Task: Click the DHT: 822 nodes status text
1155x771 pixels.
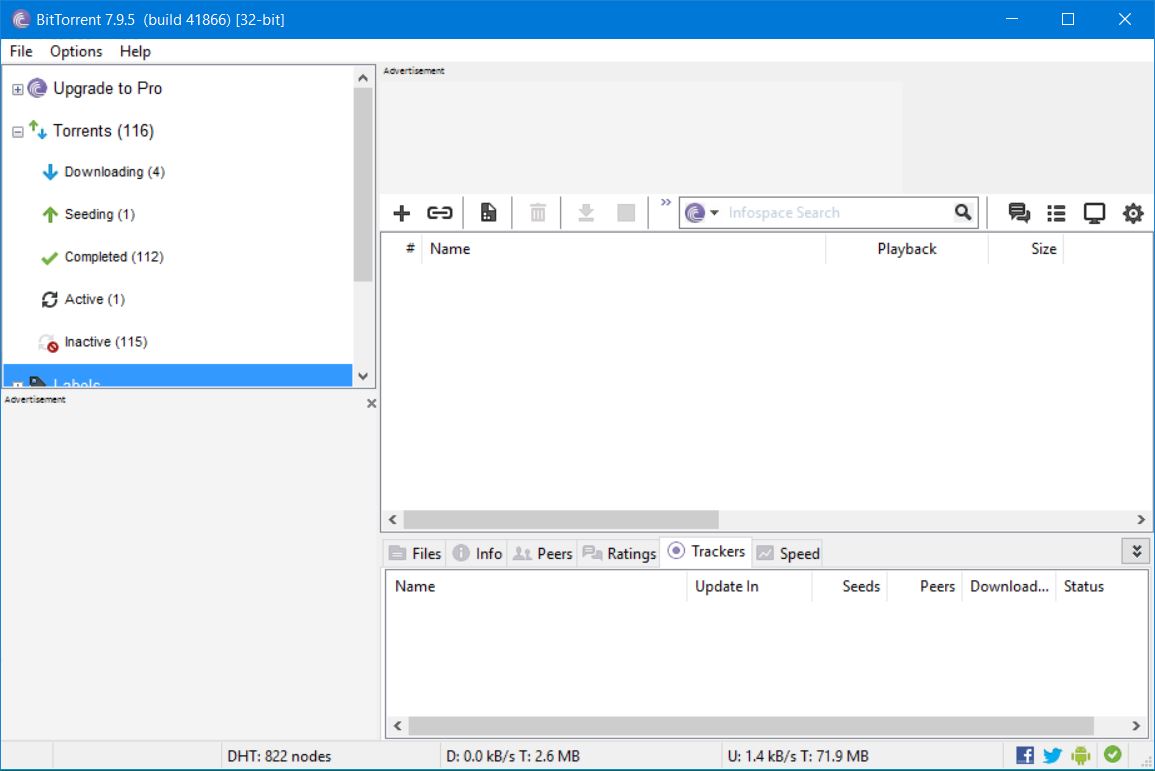Action: (x=279, y=756)
